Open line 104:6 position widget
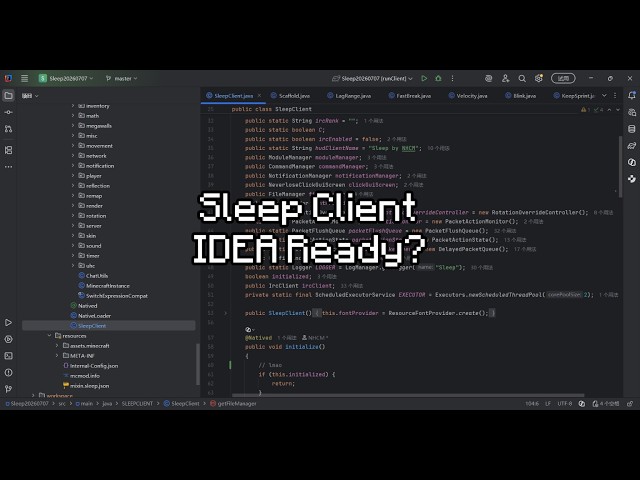640x480 pixels. [532, 404]
